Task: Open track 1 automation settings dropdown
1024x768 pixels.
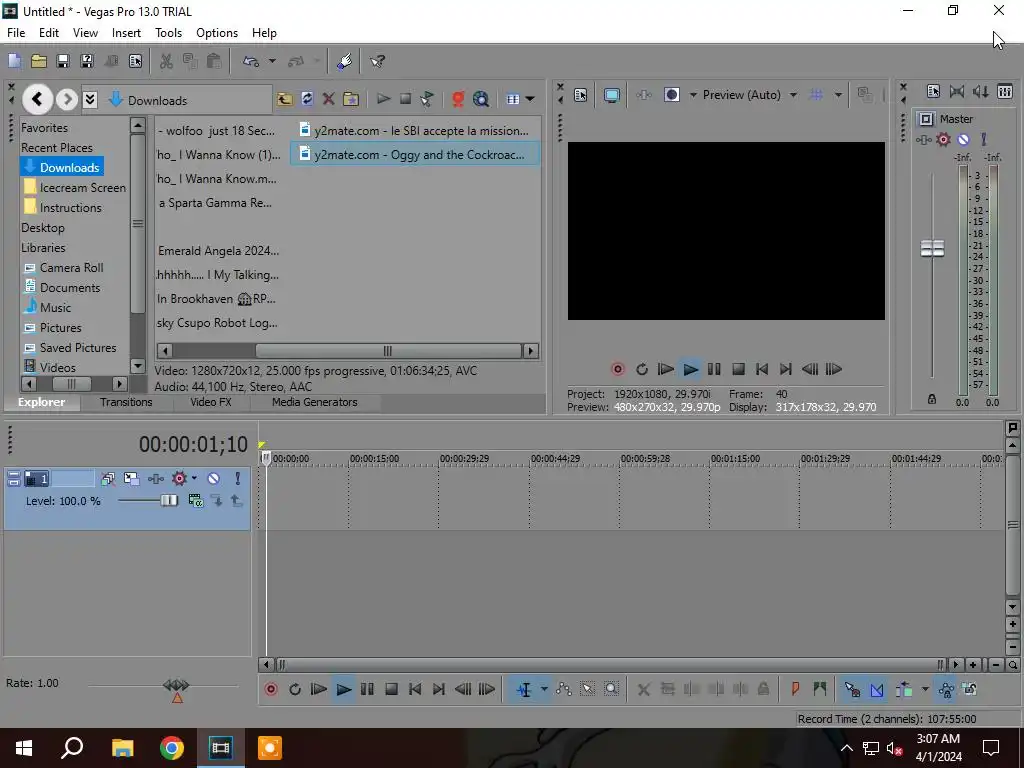Action: (x=194, y=479)
